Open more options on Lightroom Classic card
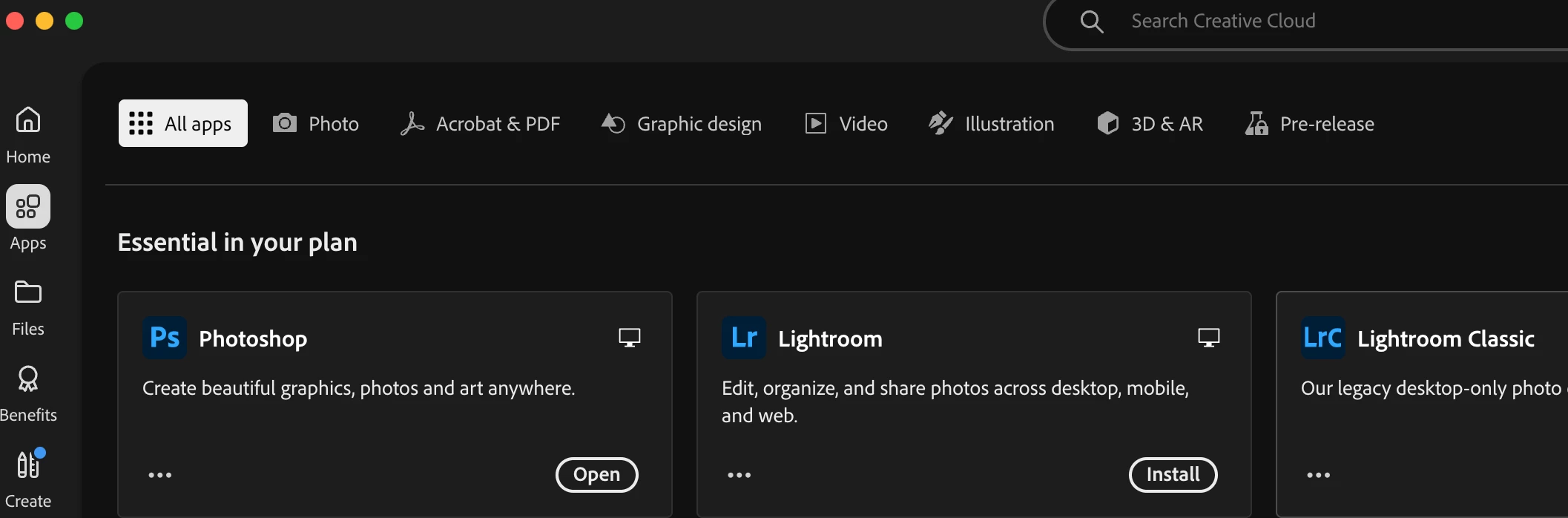This screenshot has height=518, width=1568. 1319,475
